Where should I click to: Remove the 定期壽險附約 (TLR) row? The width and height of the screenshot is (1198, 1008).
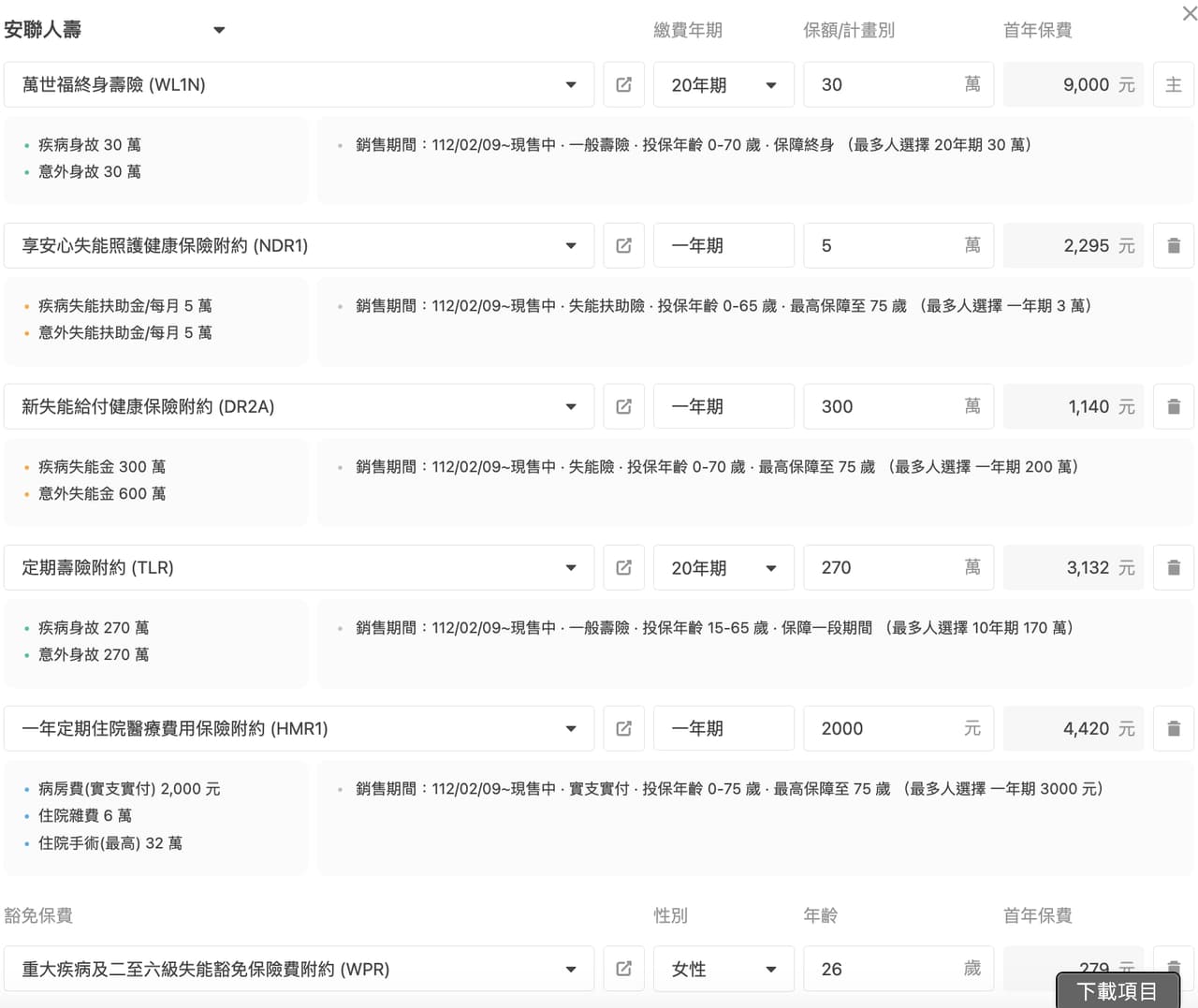[1173, 568]
